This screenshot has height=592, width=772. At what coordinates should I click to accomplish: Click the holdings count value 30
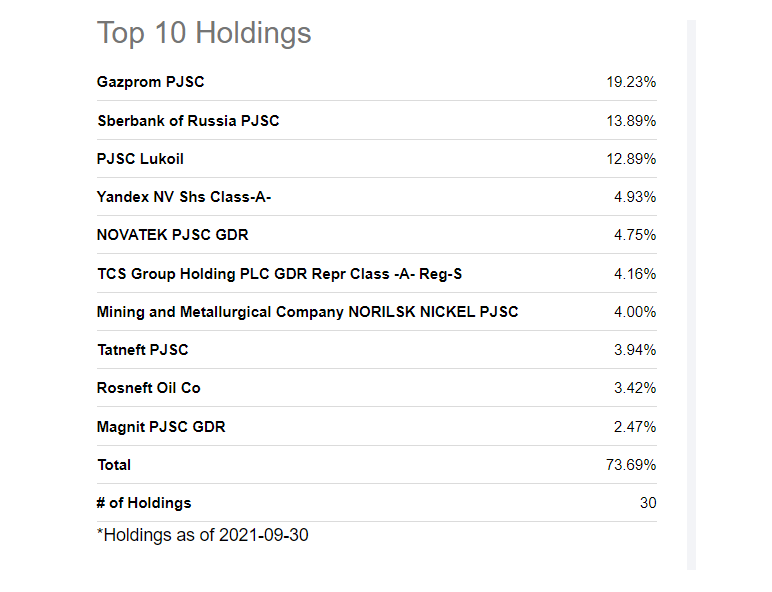648,503
